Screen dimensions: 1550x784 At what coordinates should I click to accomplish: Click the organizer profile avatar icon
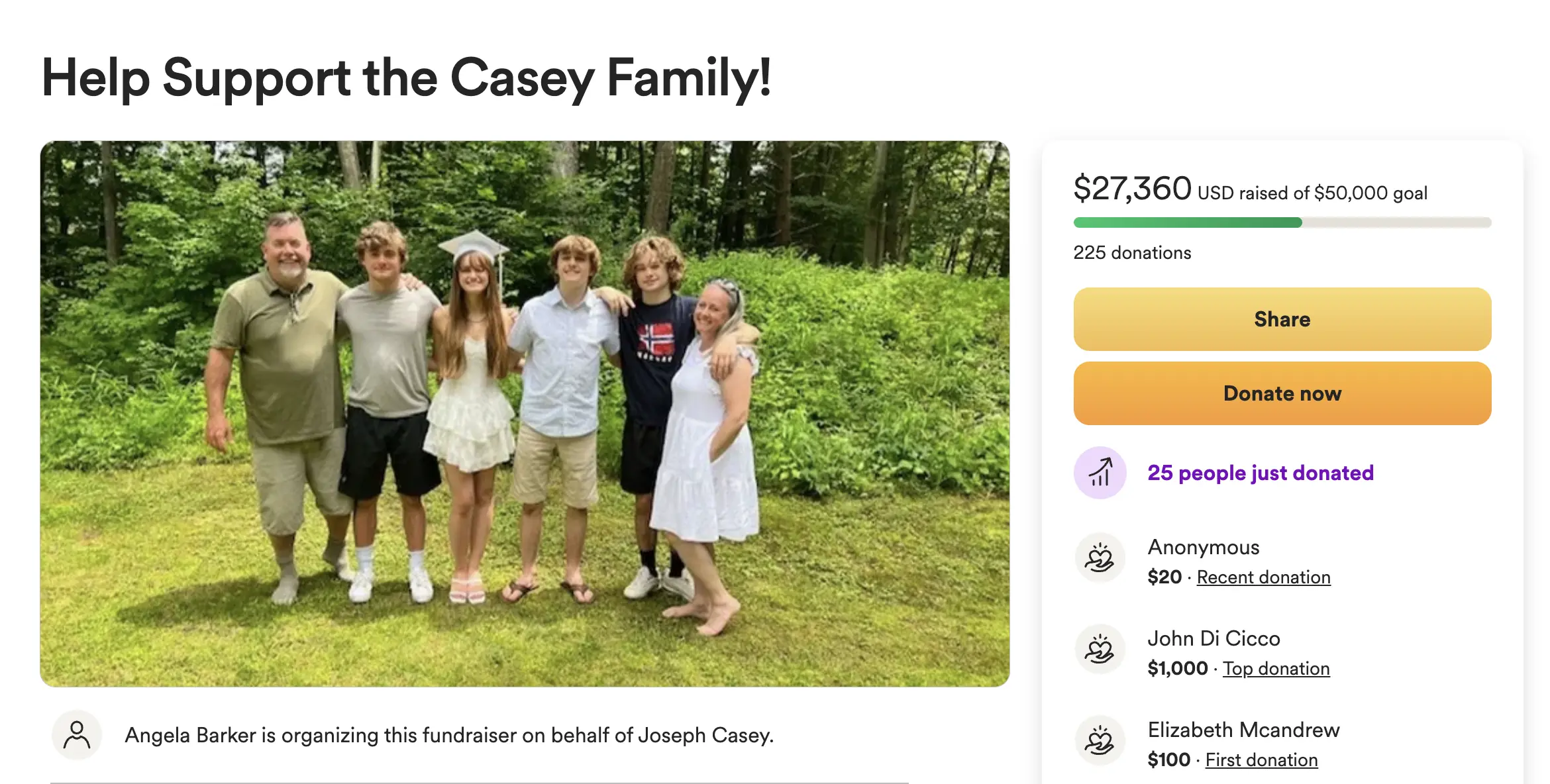pos(77,735)
